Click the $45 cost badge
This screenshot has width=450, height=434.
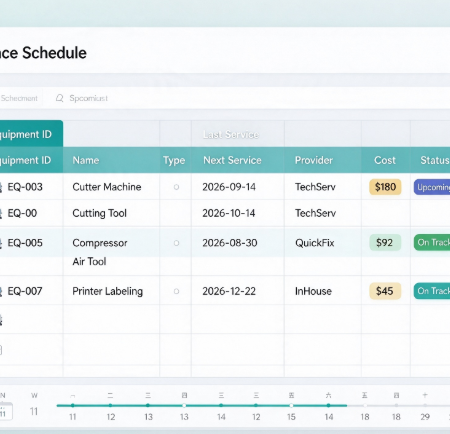tap(385, 291)
